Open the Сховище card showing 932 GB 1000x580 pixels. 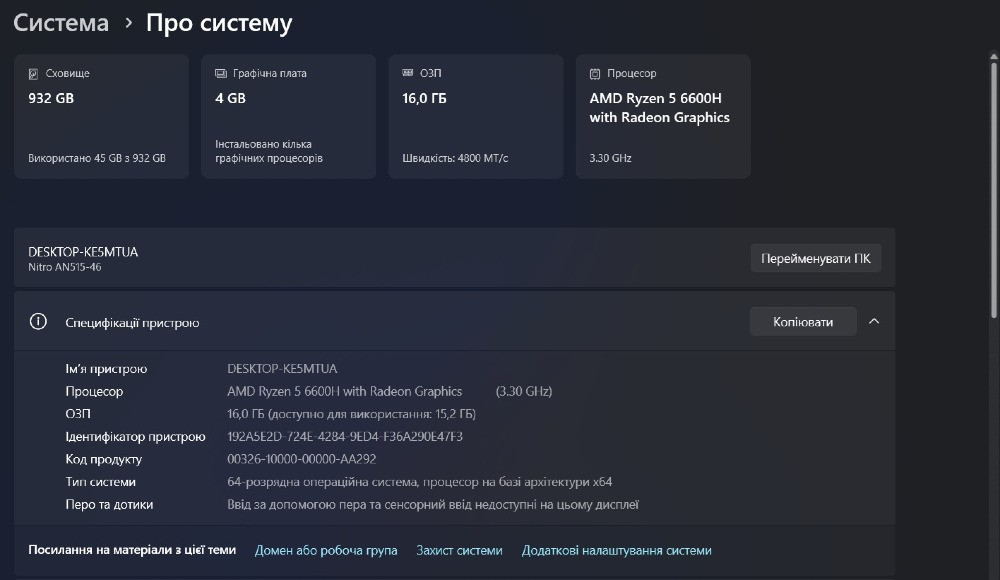click(100, 115)
